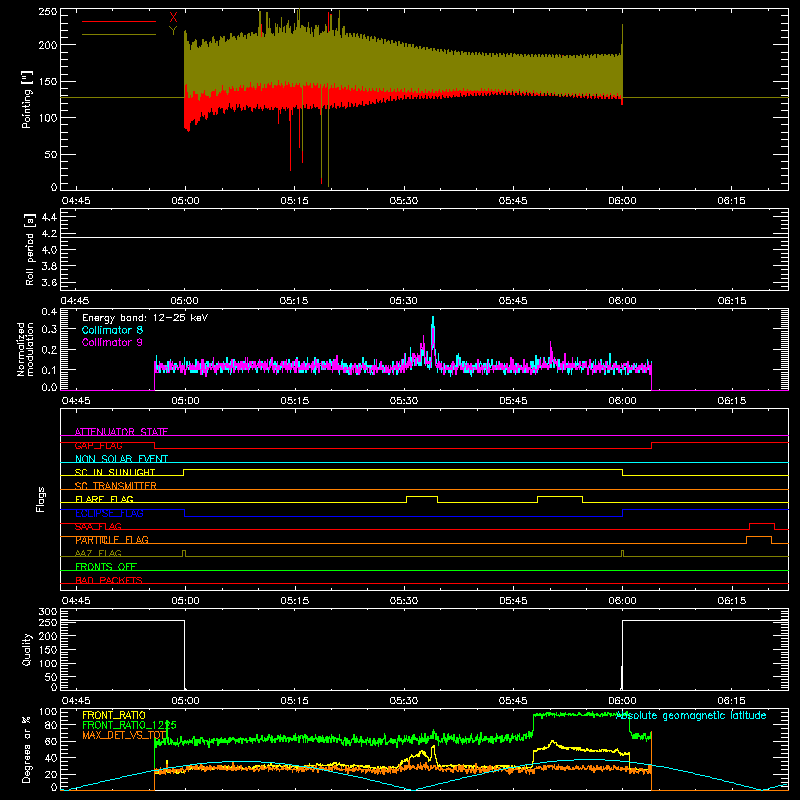
Task: Click the FRONT_RATIO legend label
Action: click(114, 715)
